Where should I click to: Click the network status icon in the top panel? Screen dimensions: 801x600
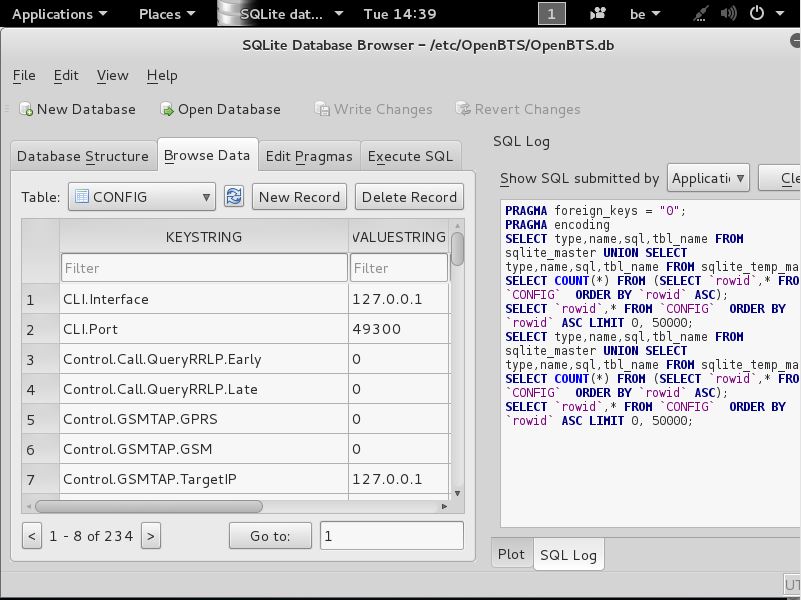click(x=701, y=14)
